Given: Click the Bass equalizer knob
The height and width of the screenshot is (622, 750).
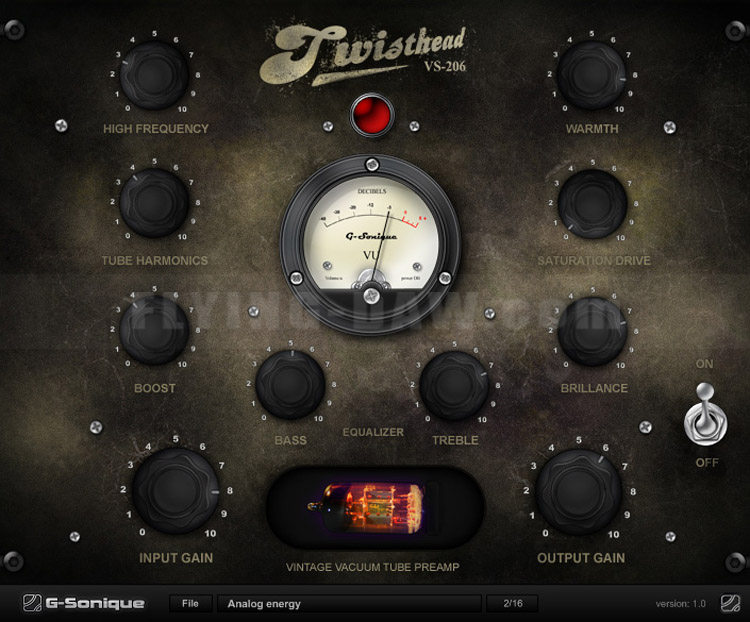Looking at the screenshot, I should coord(290,385).
